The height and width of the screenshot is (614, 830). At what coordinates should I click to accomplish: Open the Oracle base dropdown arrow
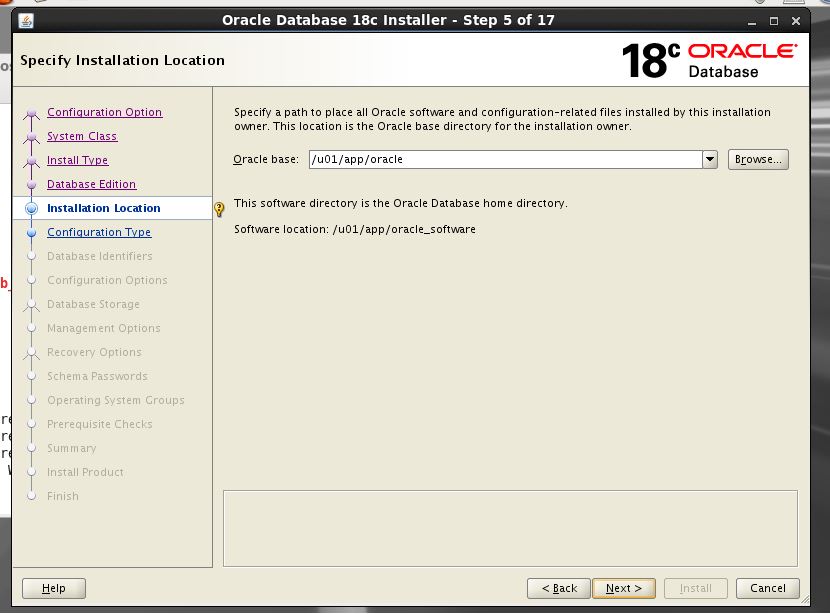(710, 159)
